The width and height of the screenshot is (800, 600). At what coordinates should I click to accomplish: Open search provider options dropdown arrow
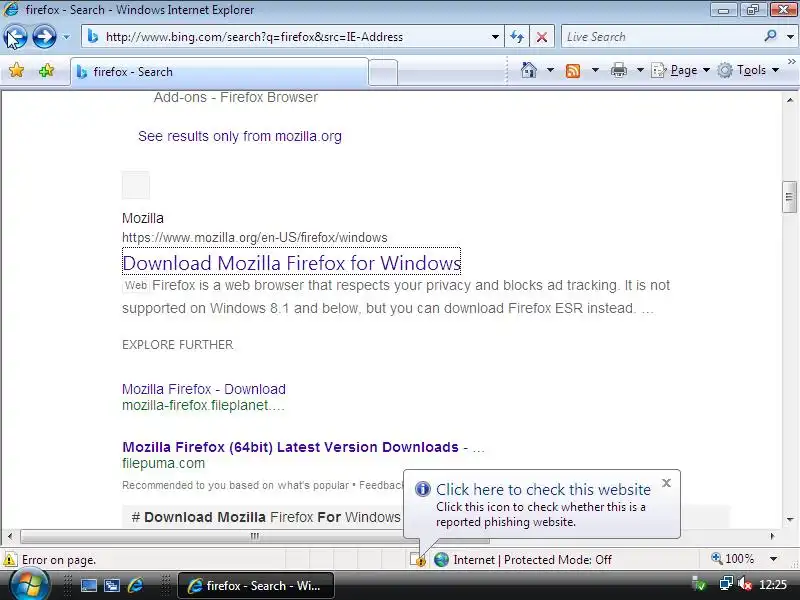[x=790, y=37]
